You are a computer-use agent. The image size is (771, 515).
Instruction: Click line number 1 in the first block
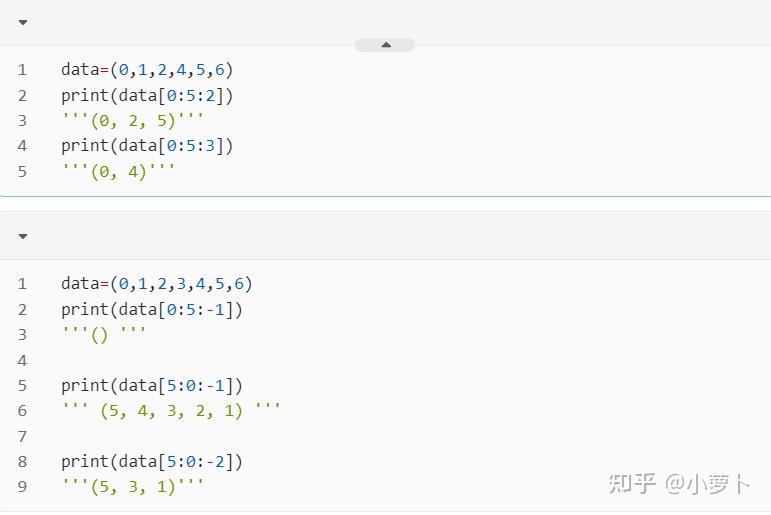point(22,70)
